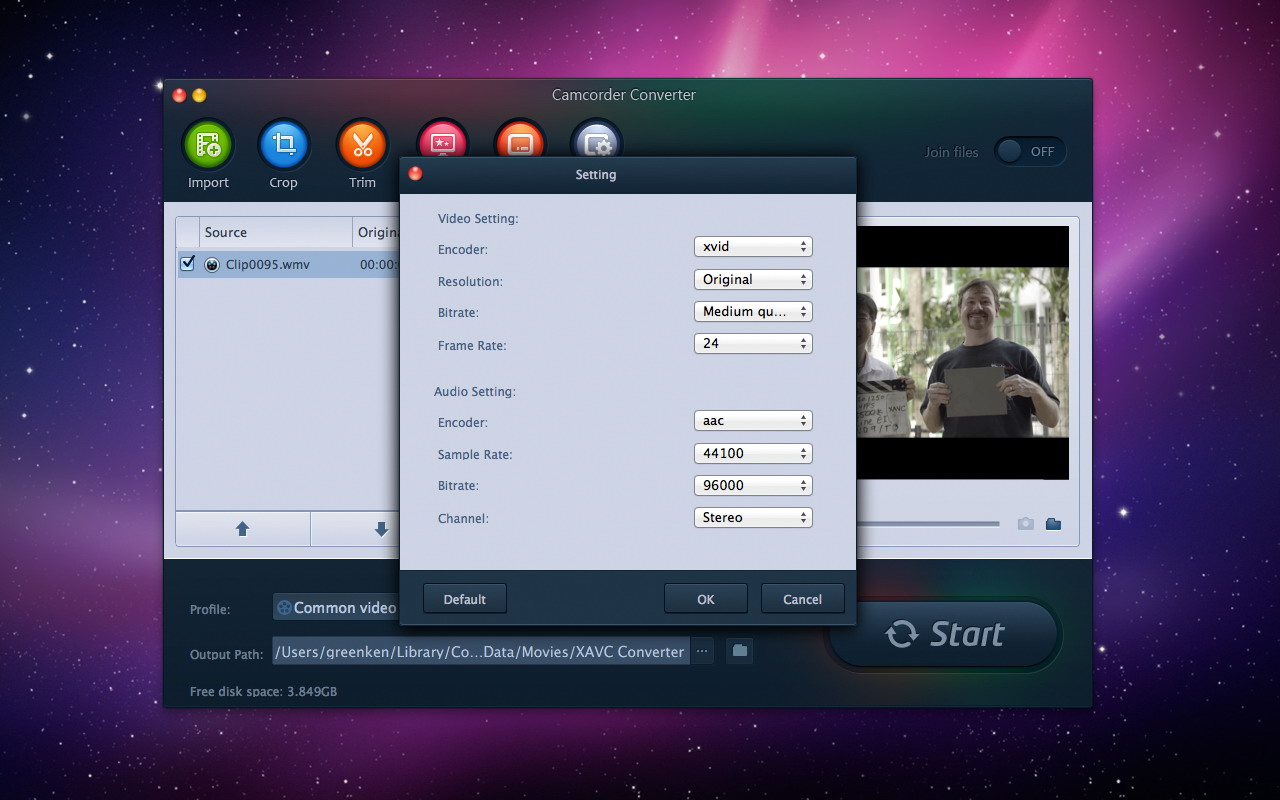Confirm settings with OK
This screenshot has width=1280, height=800.
(705, 598)
